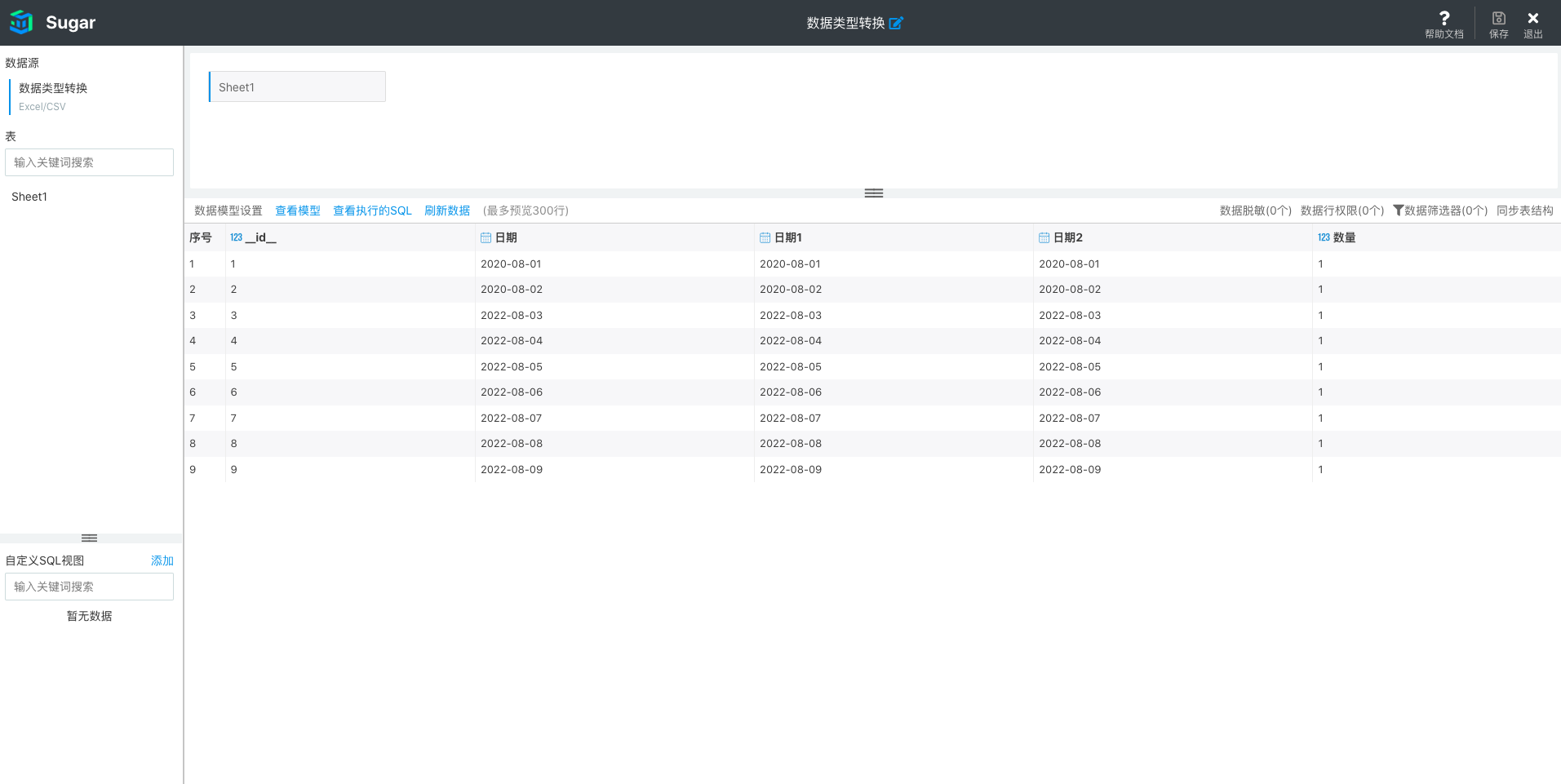Click 刷新数据 to refresh data
Screen dimensions: 1561x784
[446, 210]
